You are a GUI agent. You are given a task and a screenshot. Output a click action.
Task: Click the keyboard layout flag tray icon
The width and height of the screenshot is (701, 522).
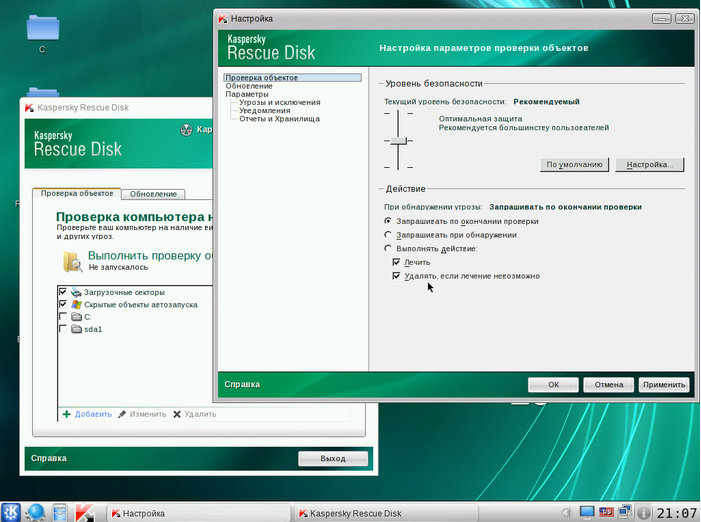pyautogui.click(x=606, y=512)
